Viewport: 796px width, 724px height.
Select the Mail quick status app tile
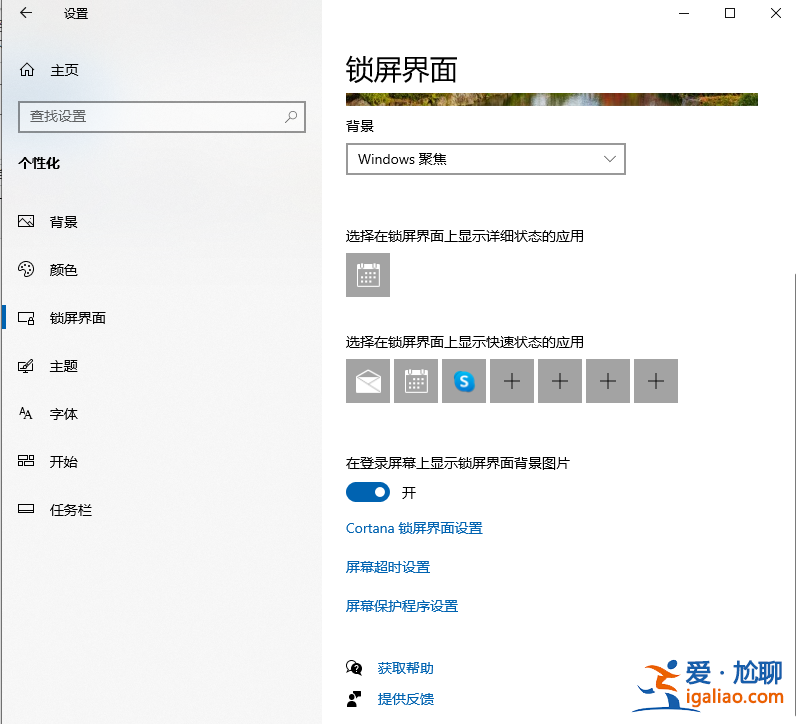[x=368, y=381]
